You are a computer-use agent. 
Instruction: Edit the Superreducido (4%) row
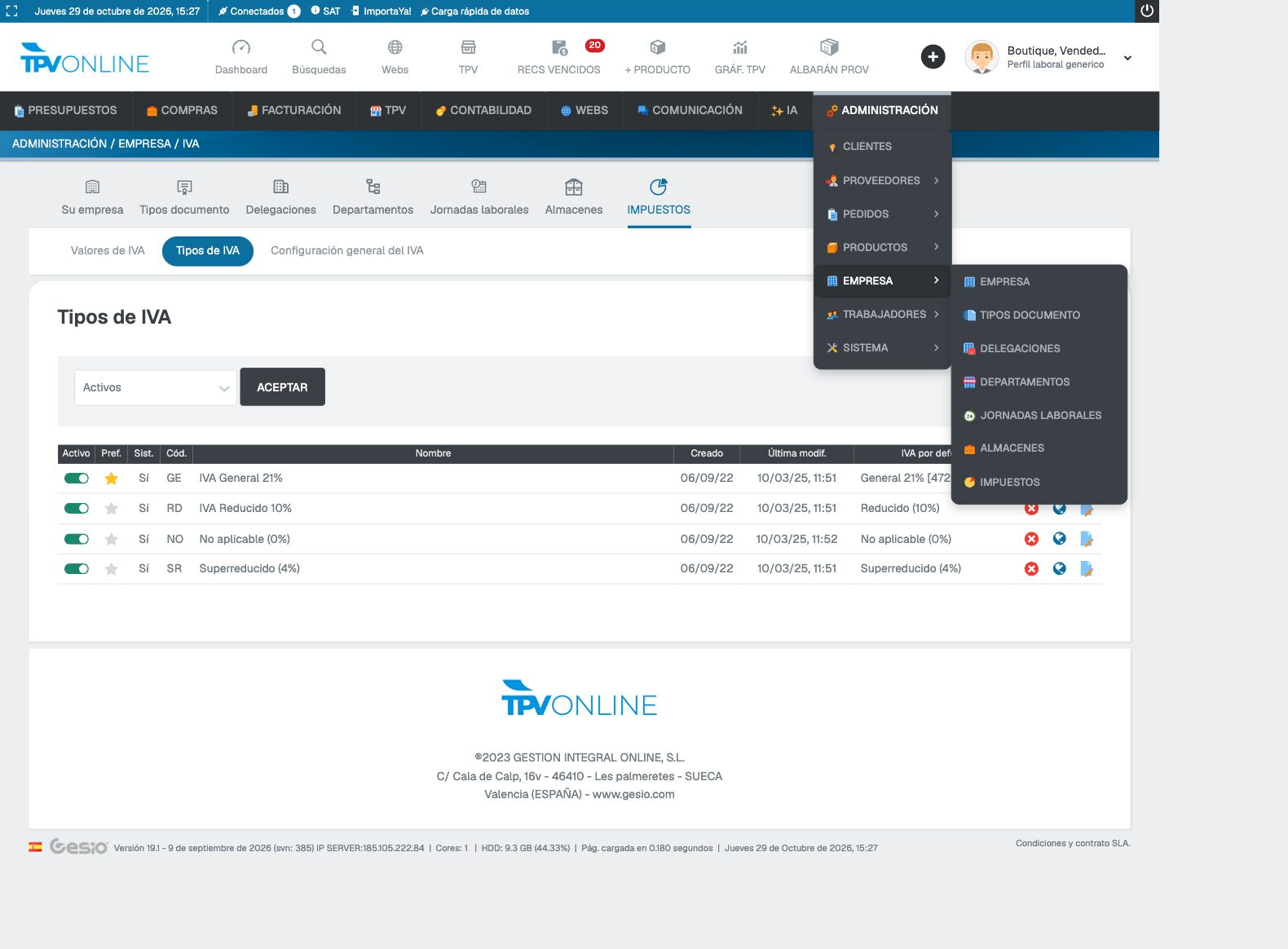(x=1087, y=569)
